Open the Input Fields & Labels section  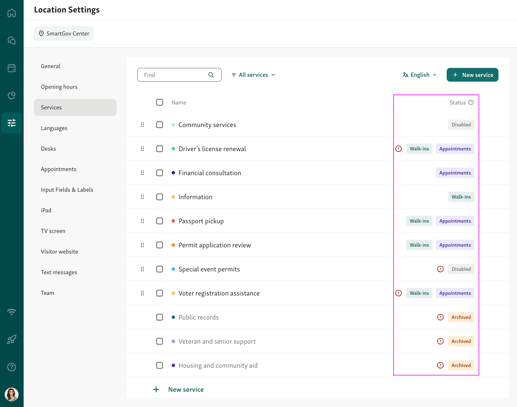pyautogui.click(x=67, y=190)
